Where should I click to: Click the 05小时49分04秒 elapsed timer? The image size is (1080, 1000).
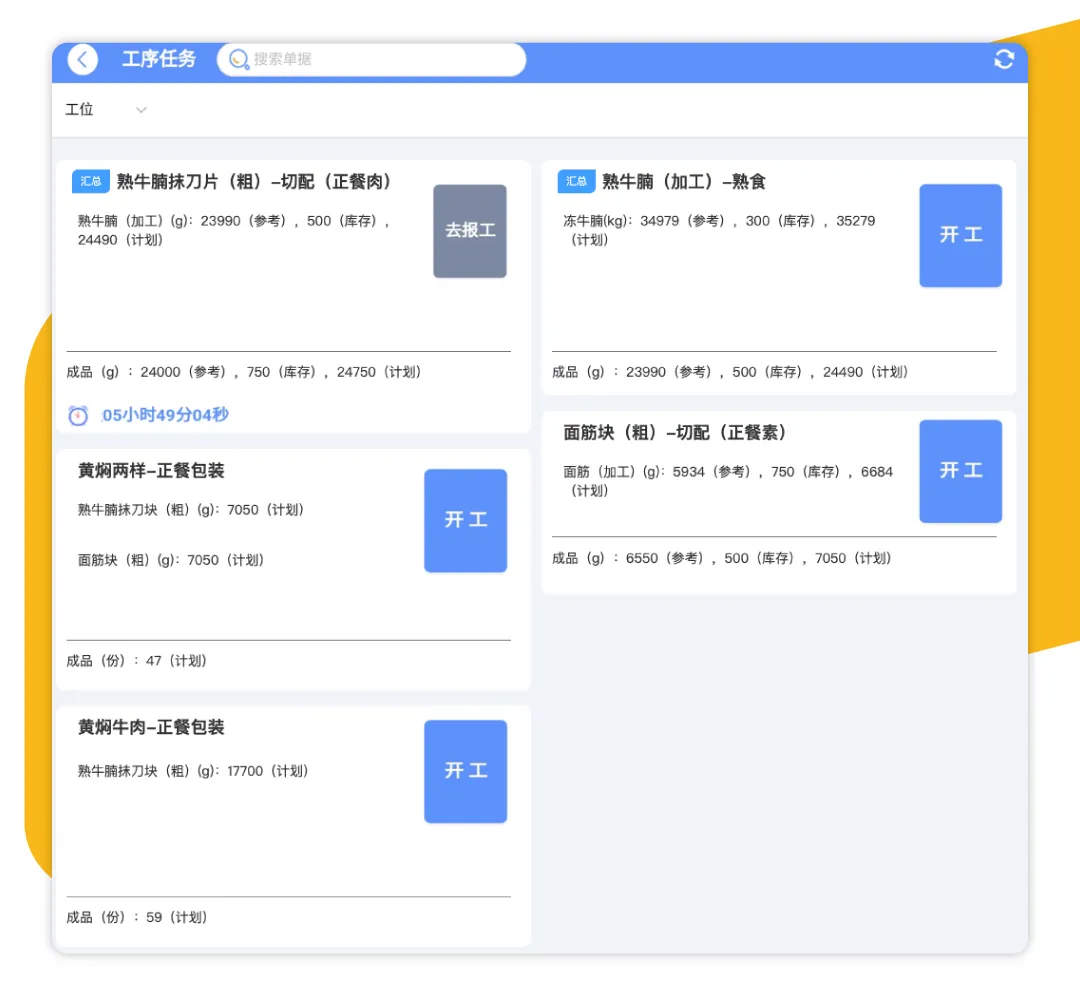[165, 415]
